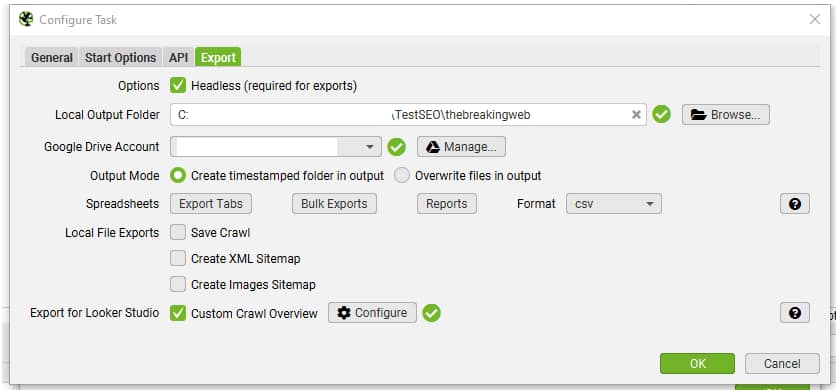Select Create timestamped folder in output
The width and height of the screenshot is (836, 390).
178,176
